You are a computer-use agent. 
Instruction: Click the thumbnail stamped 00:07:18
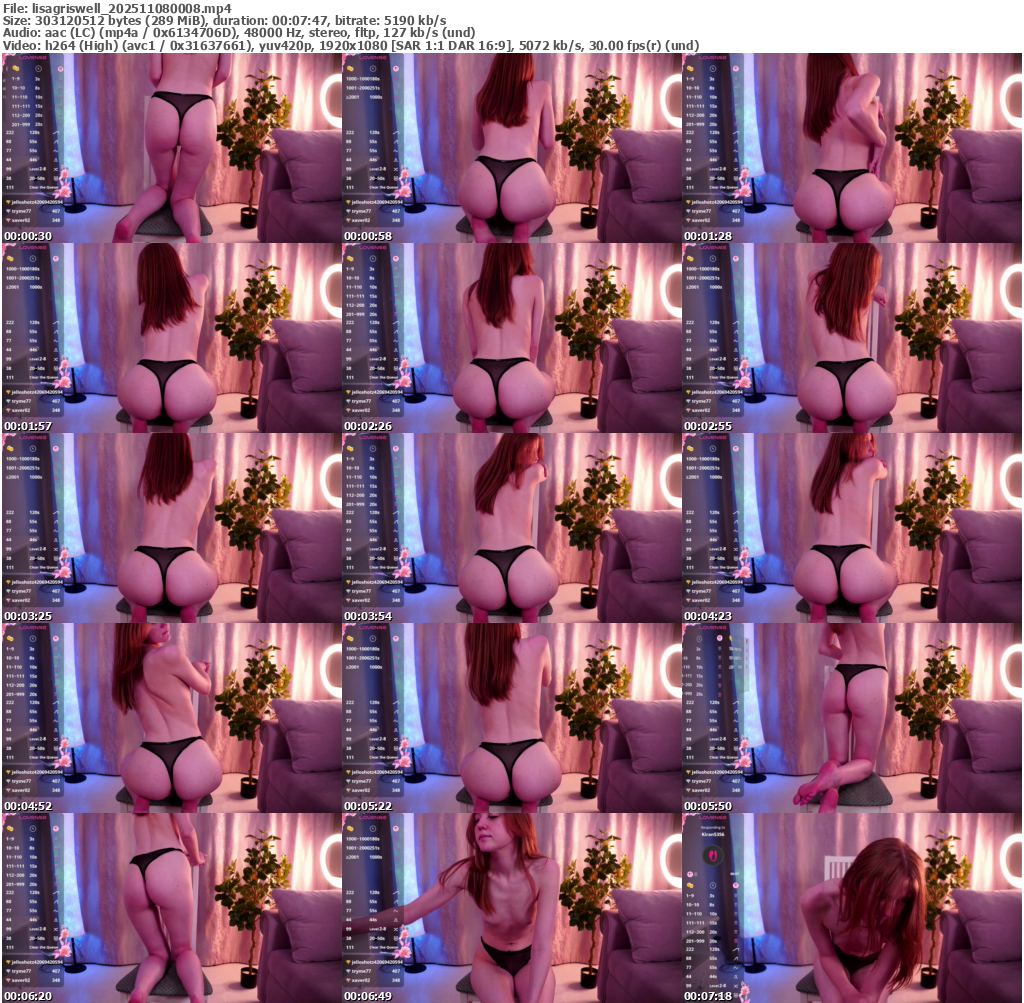[x=852, y=908]
